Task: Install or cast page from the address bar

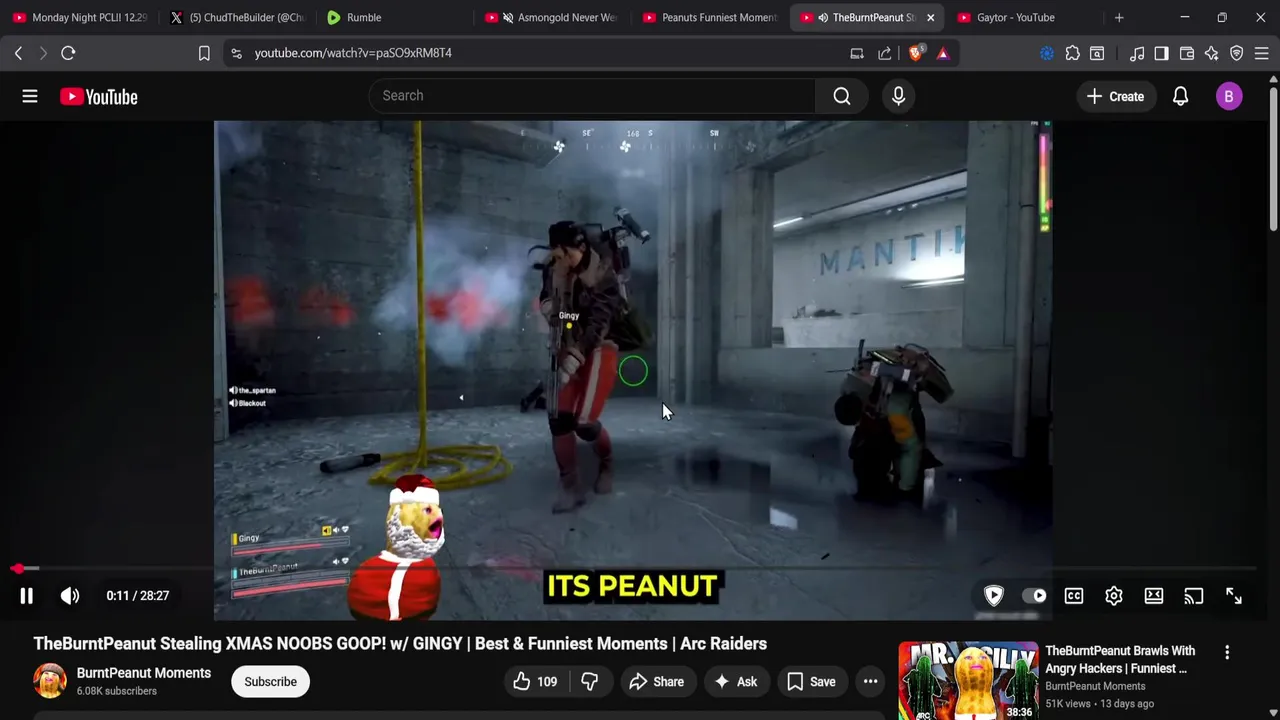Action: [857, 53]
